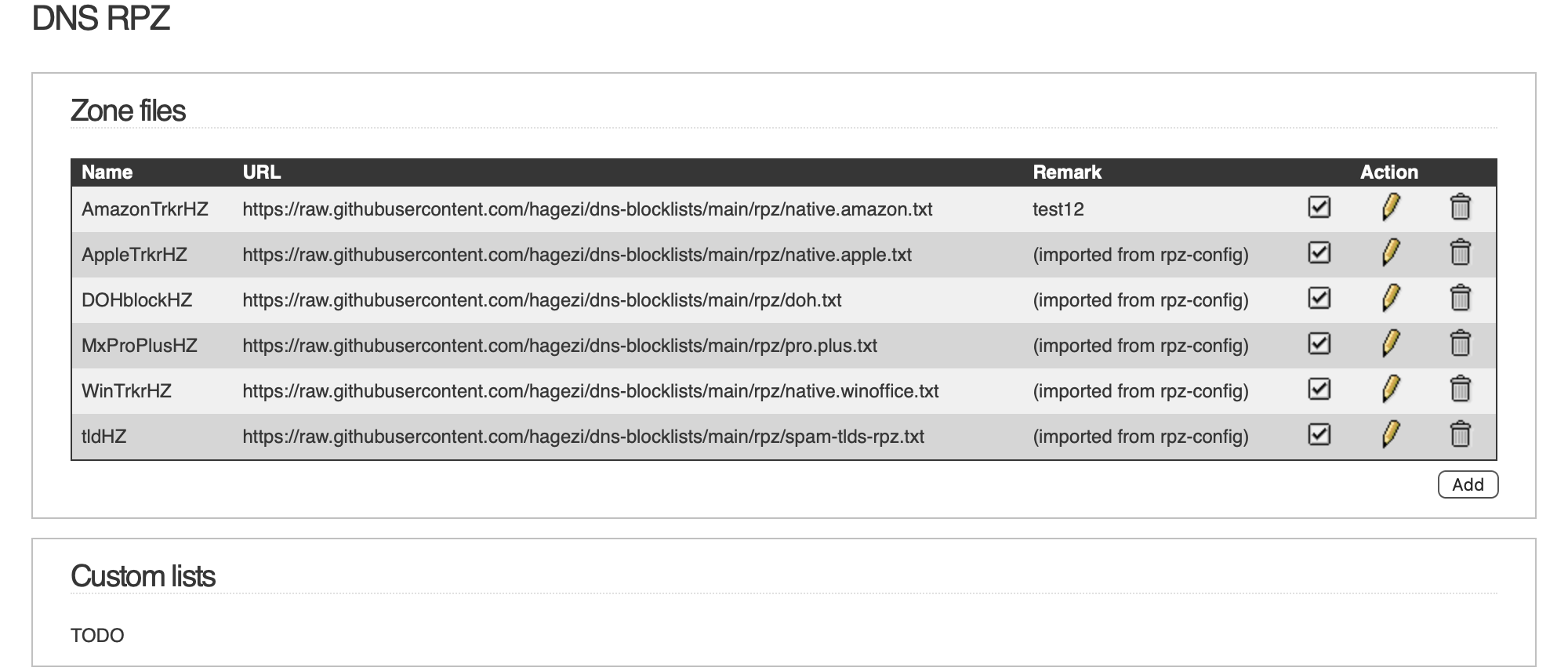Delete the tldHZ zone entry

pos(1460,435)
